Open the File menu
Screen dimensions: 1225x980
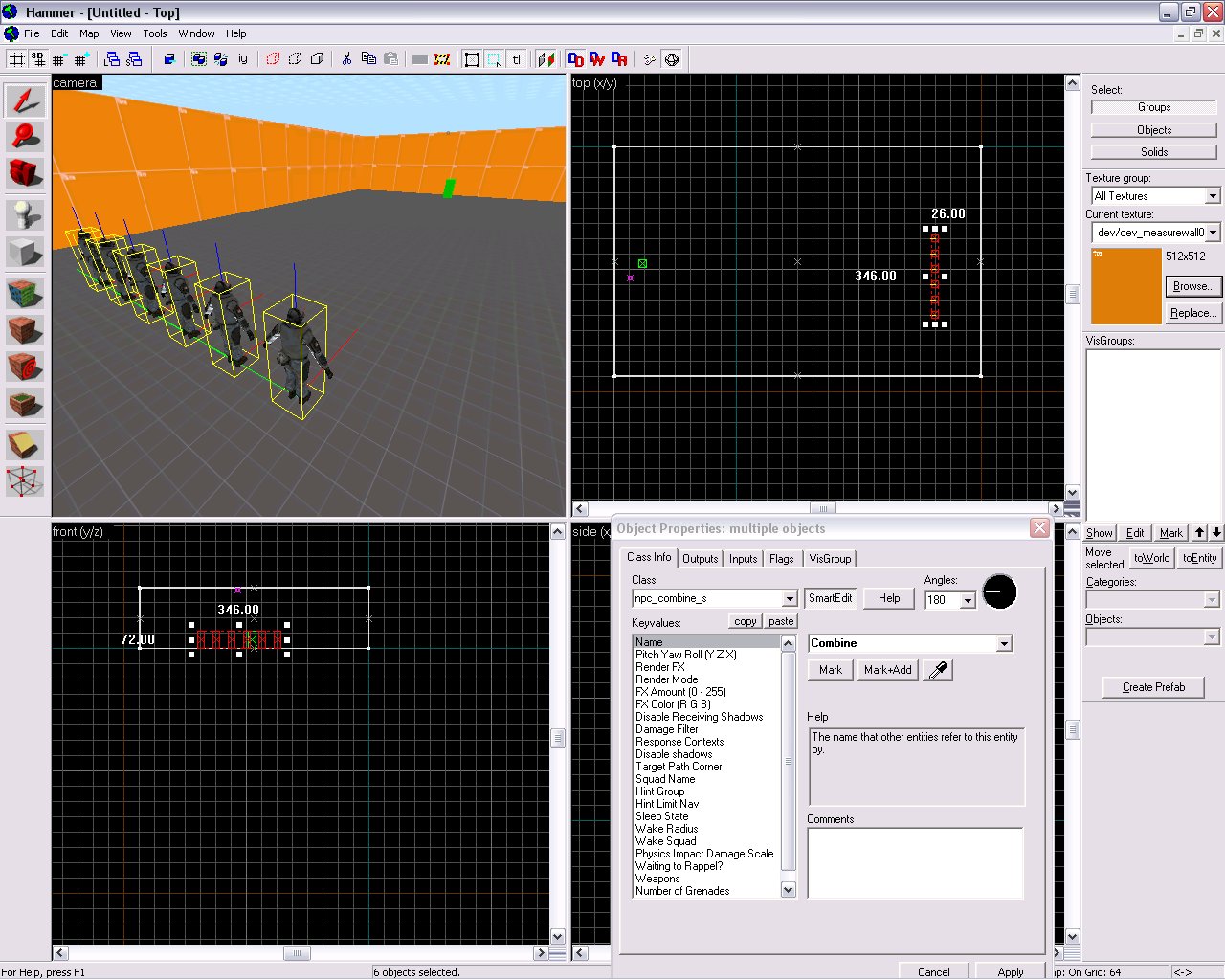[32, 33]
